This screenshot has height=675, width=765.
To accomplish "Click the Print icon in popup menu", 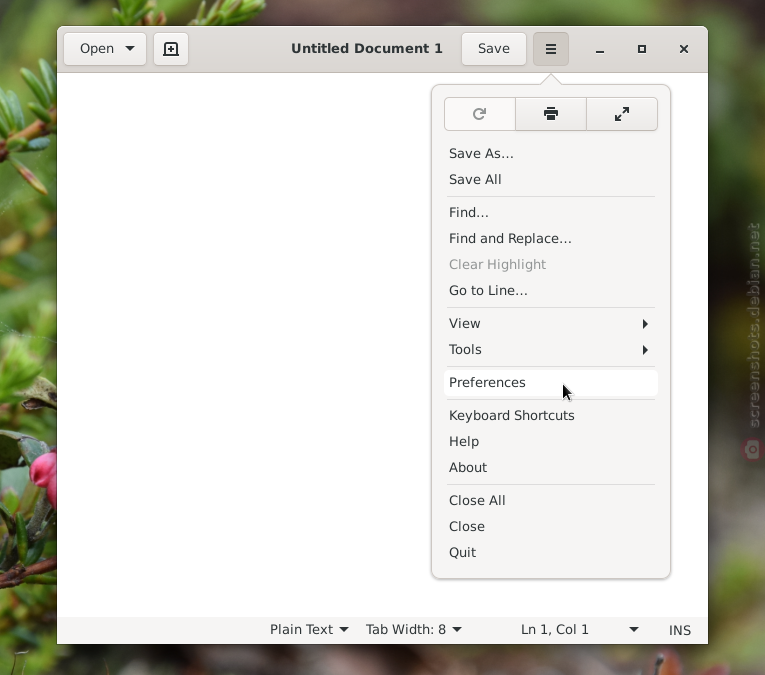I will point(551,114).
